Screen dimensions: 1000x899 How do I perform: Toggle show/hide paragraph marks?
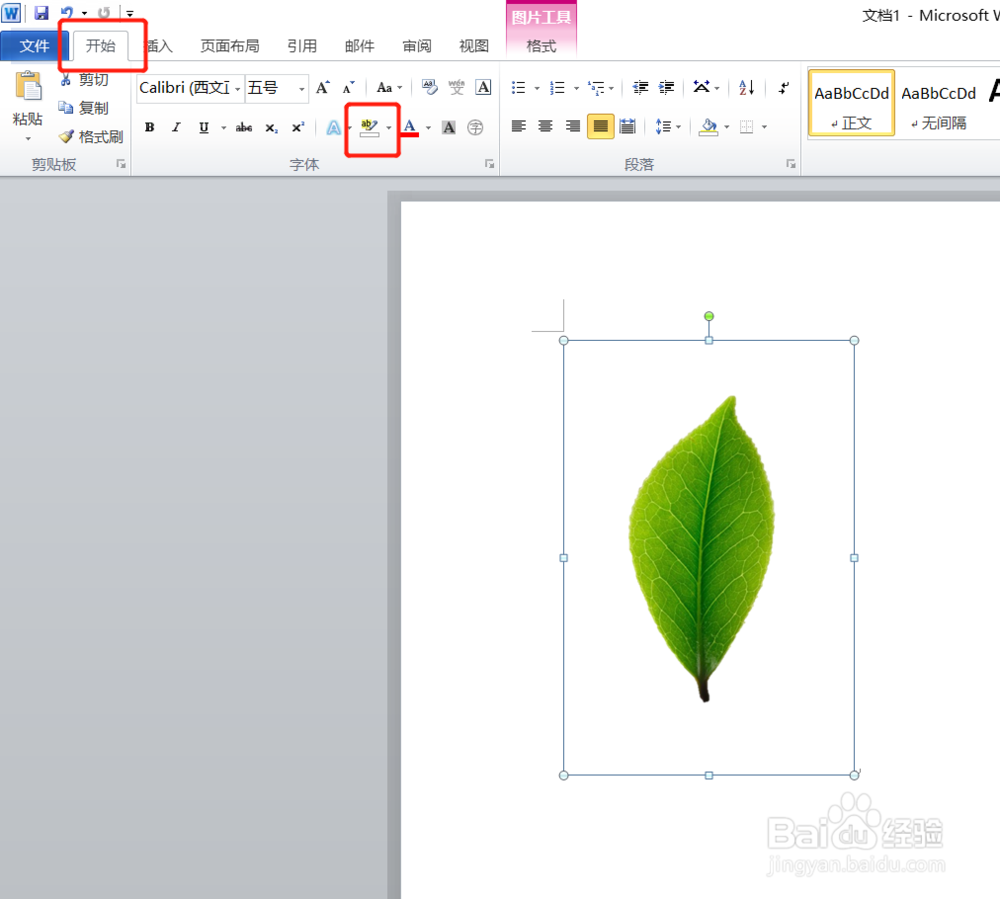(784, 87)
